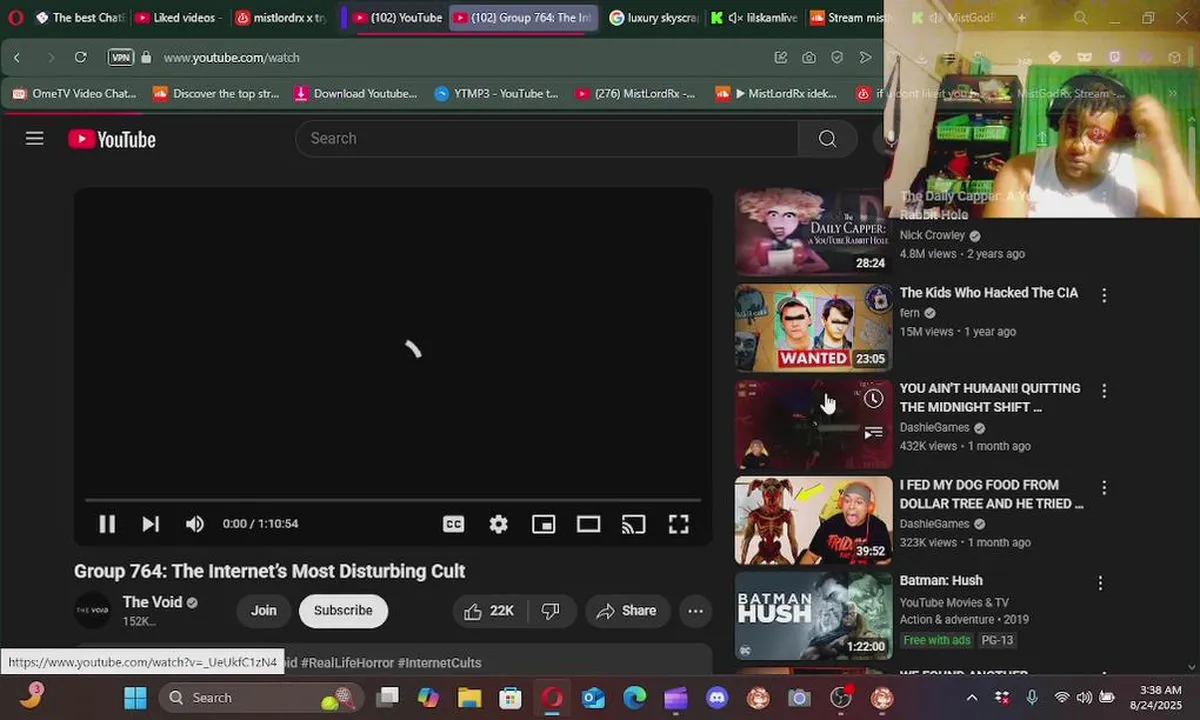Open the YouTube hamburger guide menu

35,139
